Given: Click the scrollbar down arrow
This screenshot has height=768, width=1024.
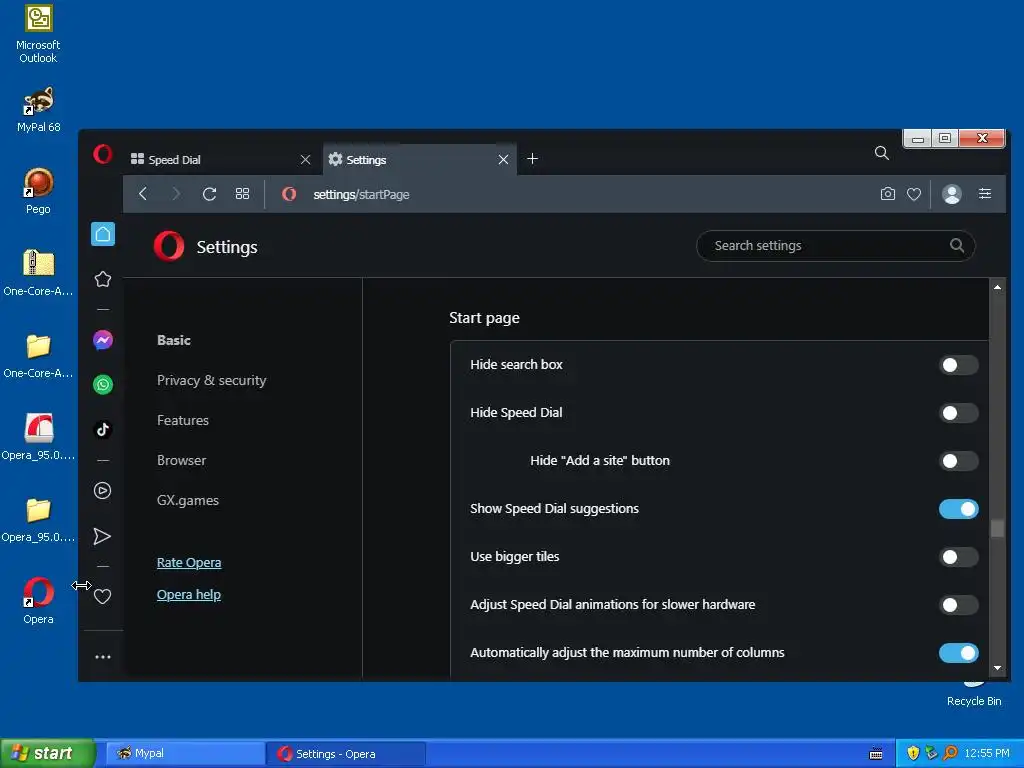Looking at the screenshot, I should (x=997, y=668).
